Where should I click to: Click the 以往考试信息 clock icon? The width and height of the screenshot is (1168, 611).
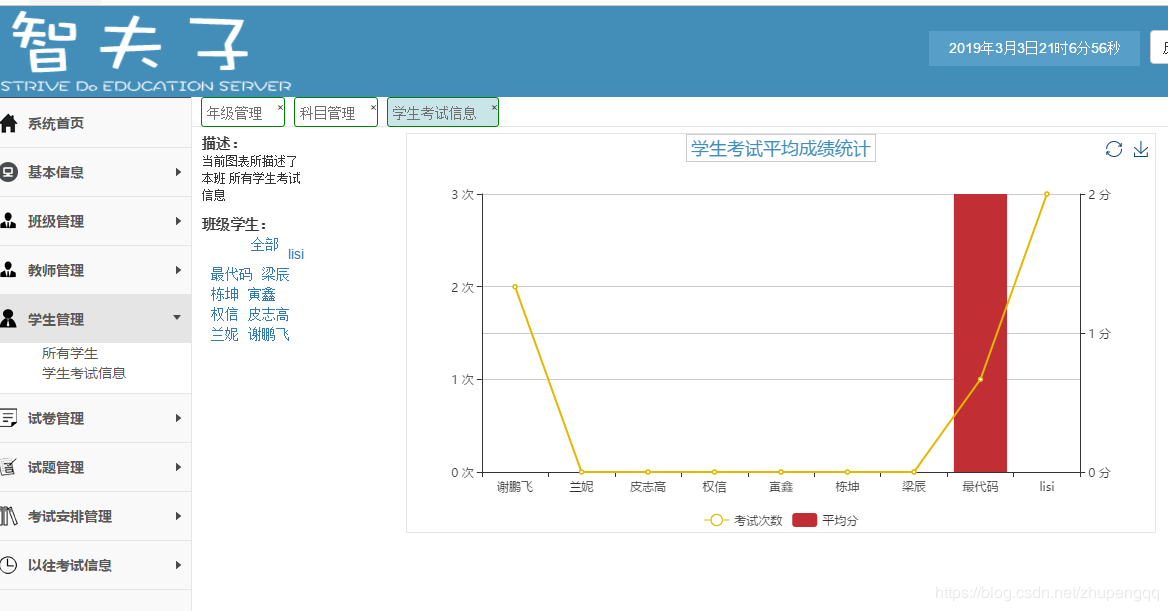coord(9,565)
